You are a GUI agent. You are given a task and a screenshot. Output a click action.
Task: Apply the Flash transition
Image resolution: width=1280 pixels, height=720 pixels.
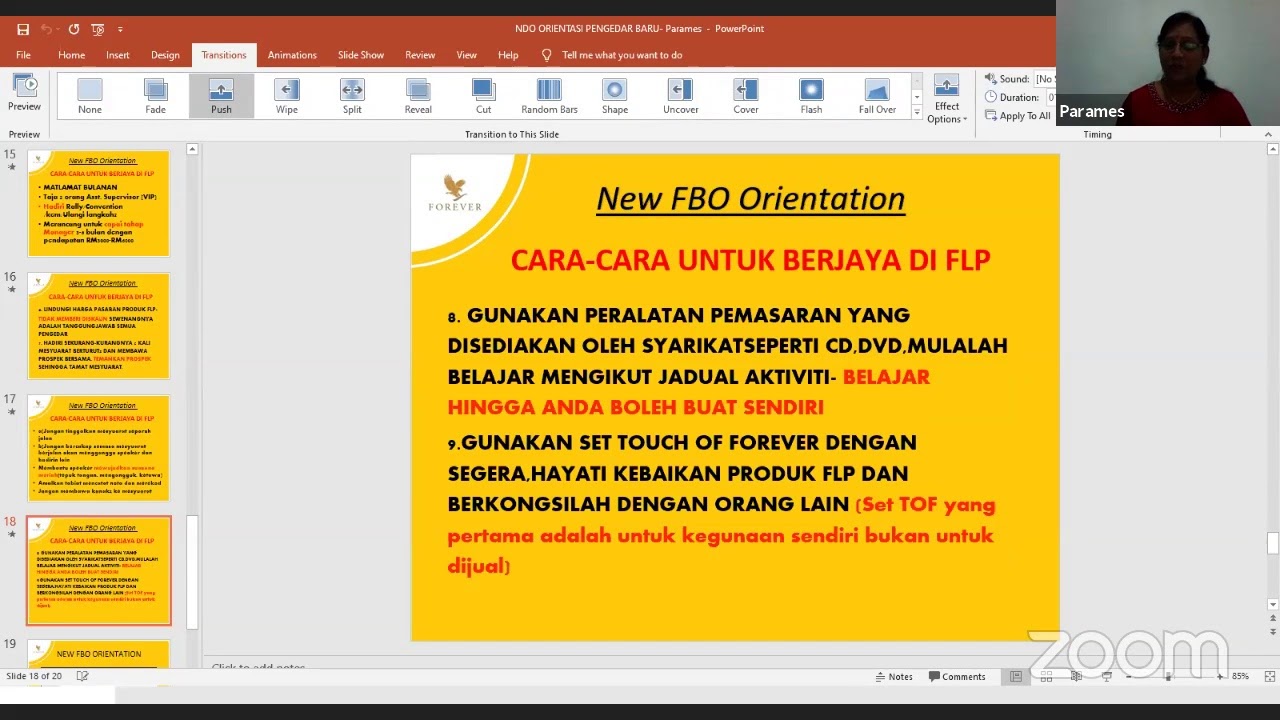point(811,97)
